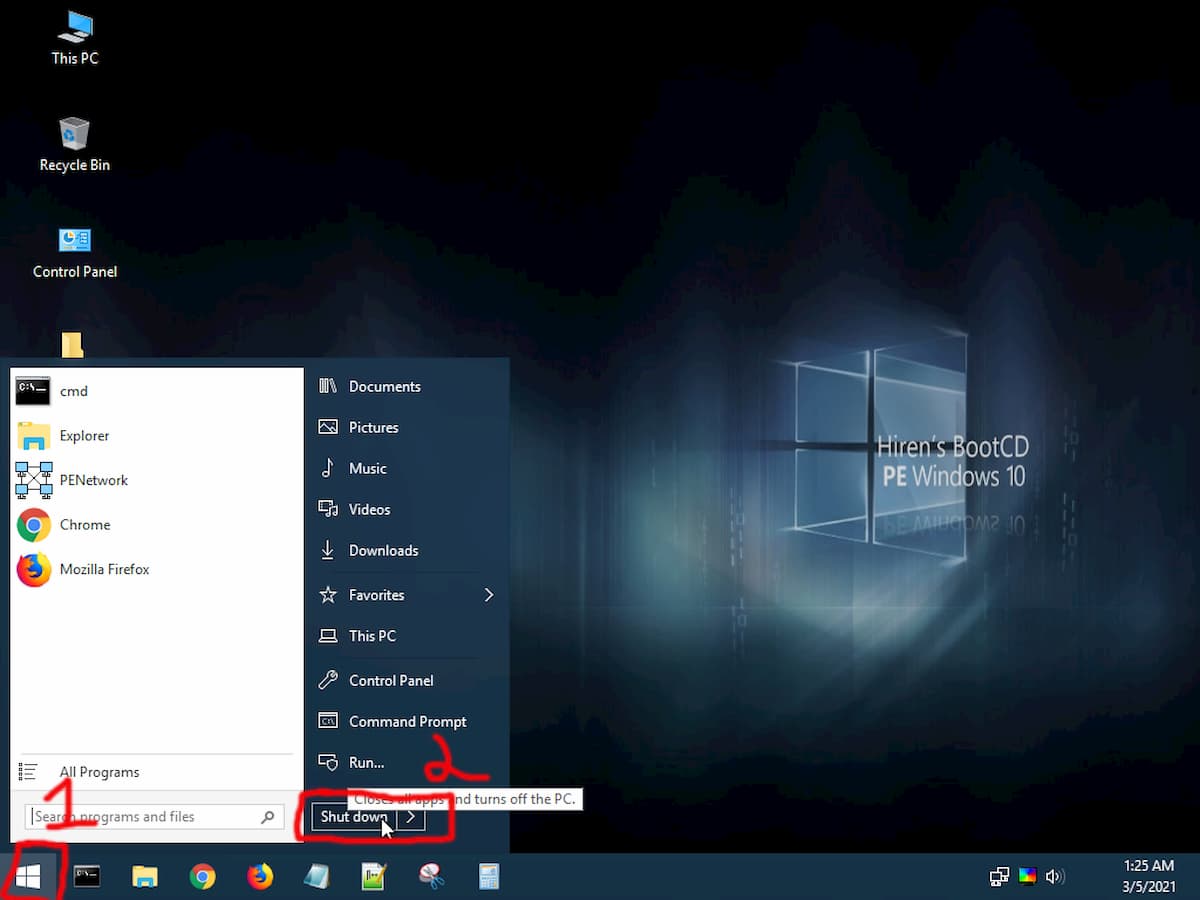Open the File Explorer icon on the taskbar

pos(145,877)
